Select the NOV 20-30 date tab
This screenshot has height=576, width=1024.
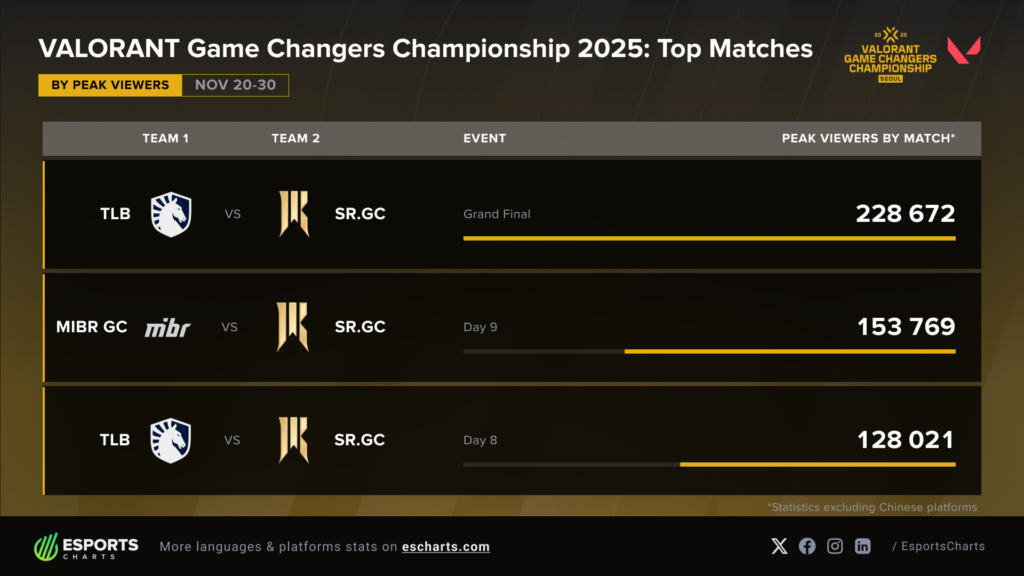point(235,85)
